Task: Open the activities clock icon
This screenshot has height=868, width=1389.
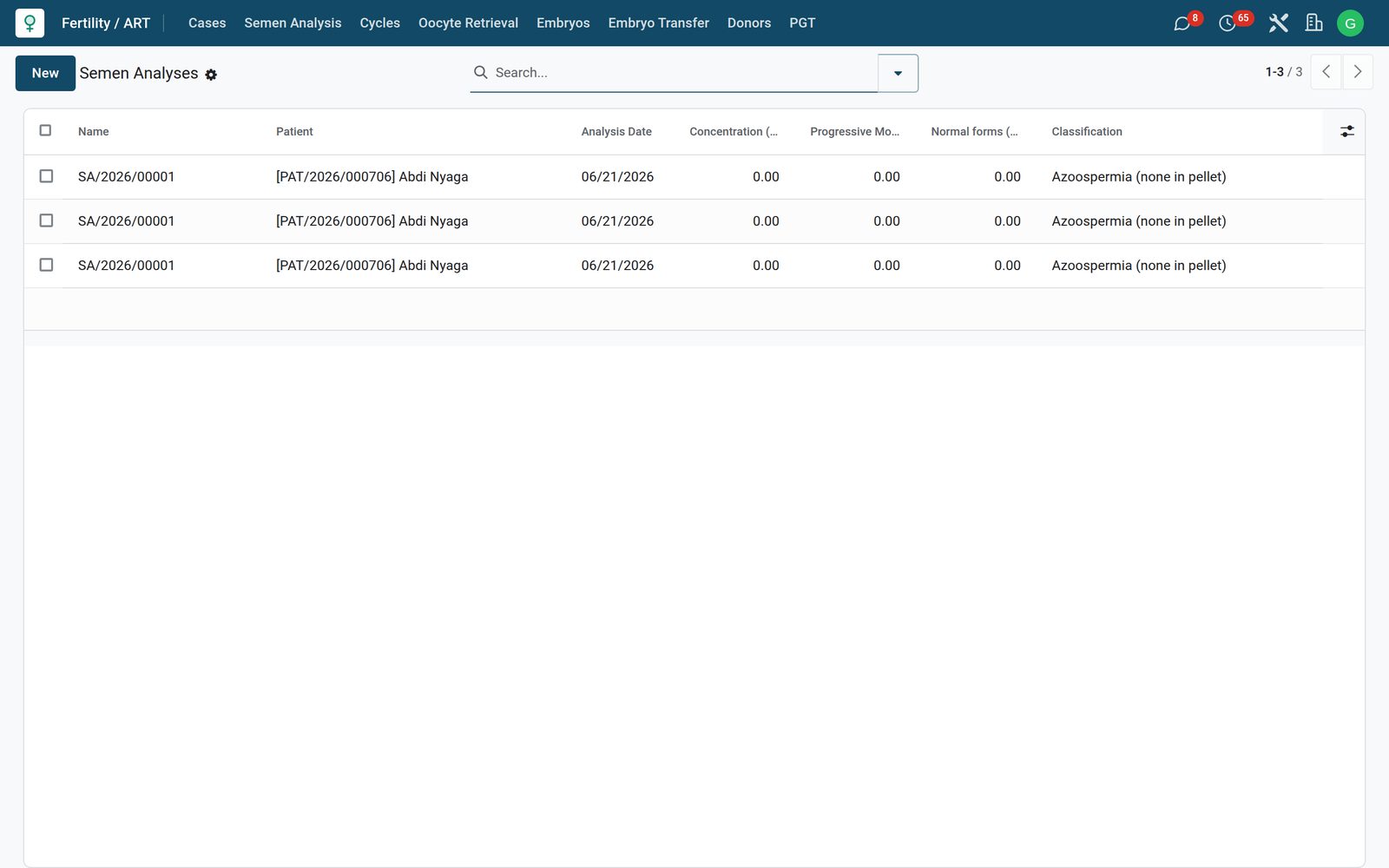Action: click(1227, 23)
